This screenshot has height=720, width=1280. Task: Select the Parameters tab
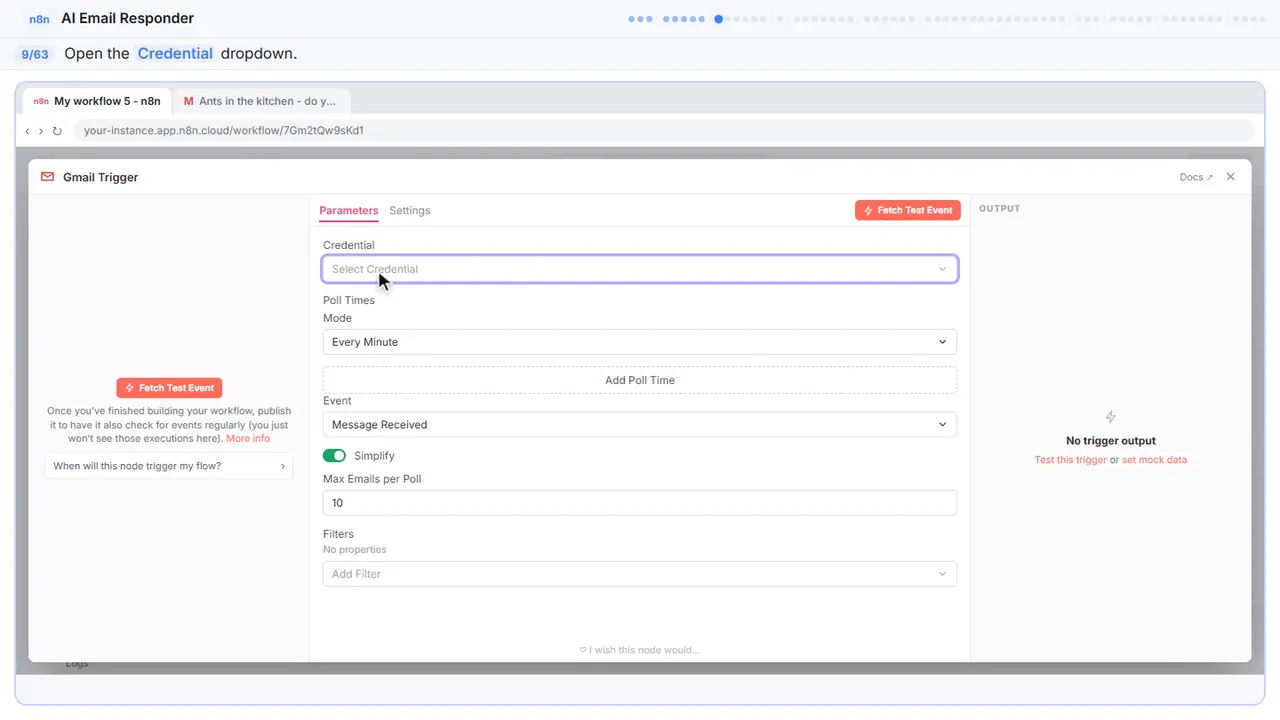click(349, 211)
